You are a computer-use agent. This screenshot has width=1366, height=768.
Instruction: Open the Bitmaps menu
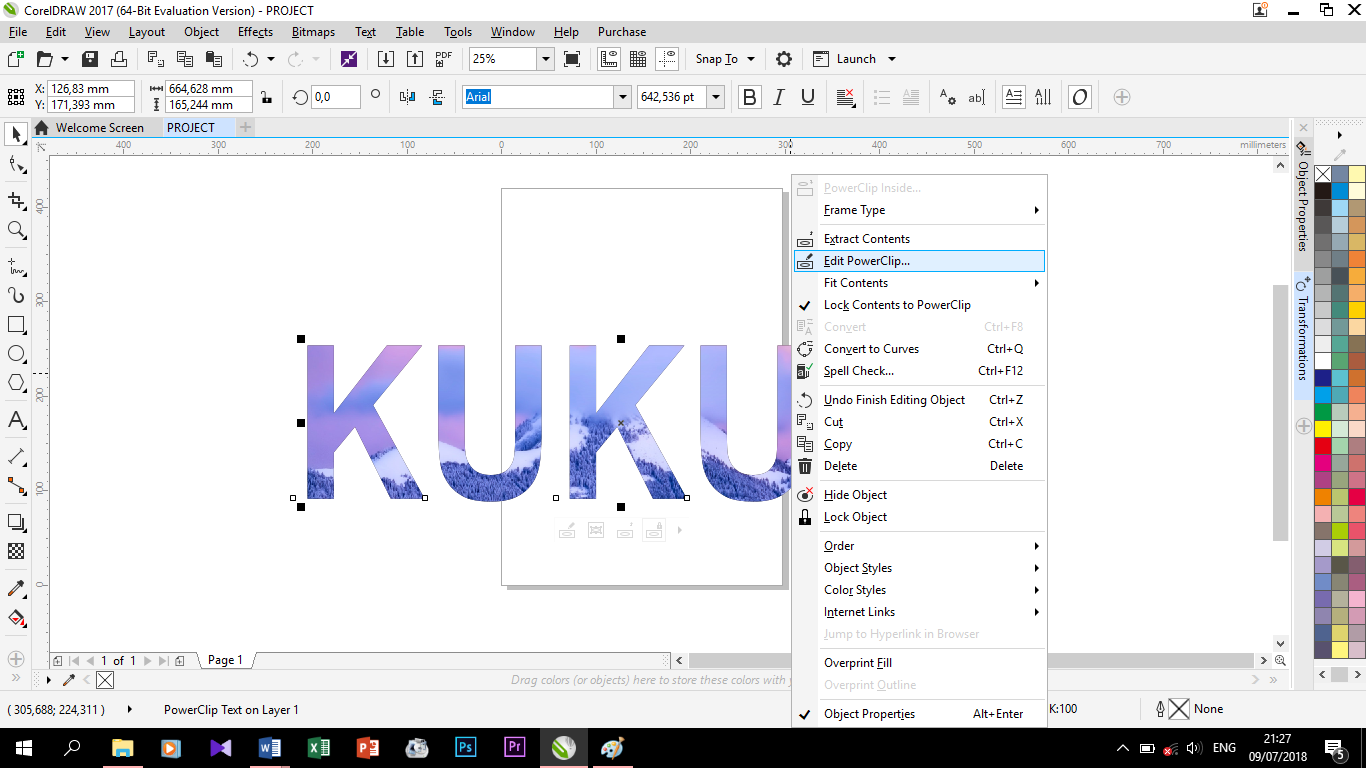(313, 31)
